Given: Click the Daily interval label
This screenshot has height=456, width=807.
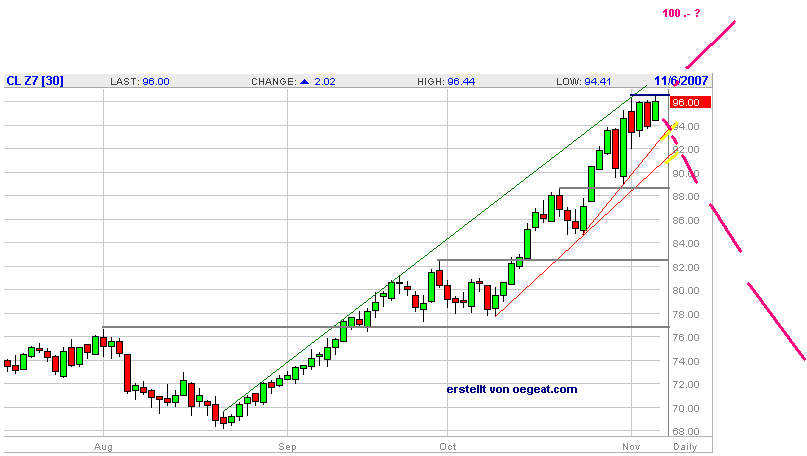Looking at the screenshot, I should [x=685, y=447].
